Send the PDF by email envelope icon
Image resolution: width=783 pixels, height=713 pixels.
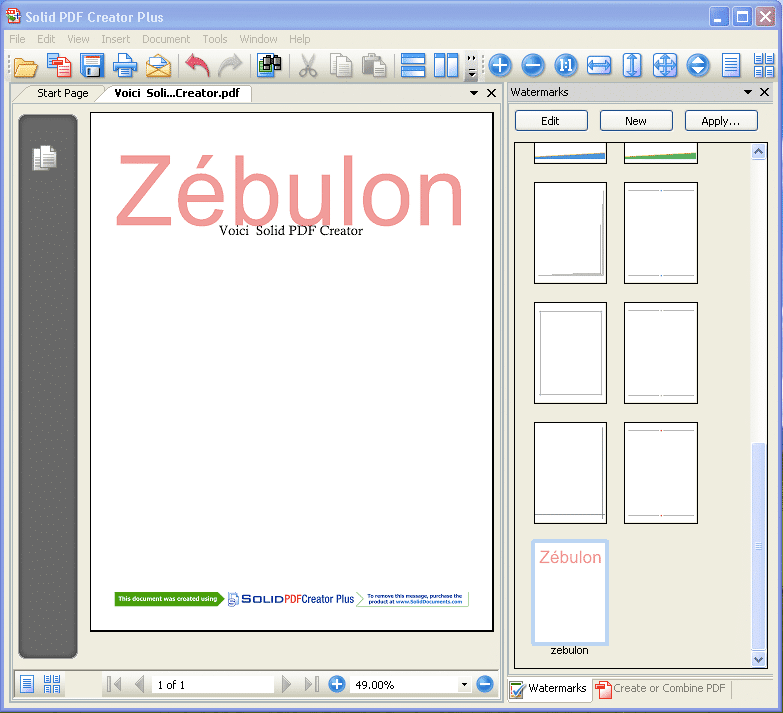(x=158, y=66)
